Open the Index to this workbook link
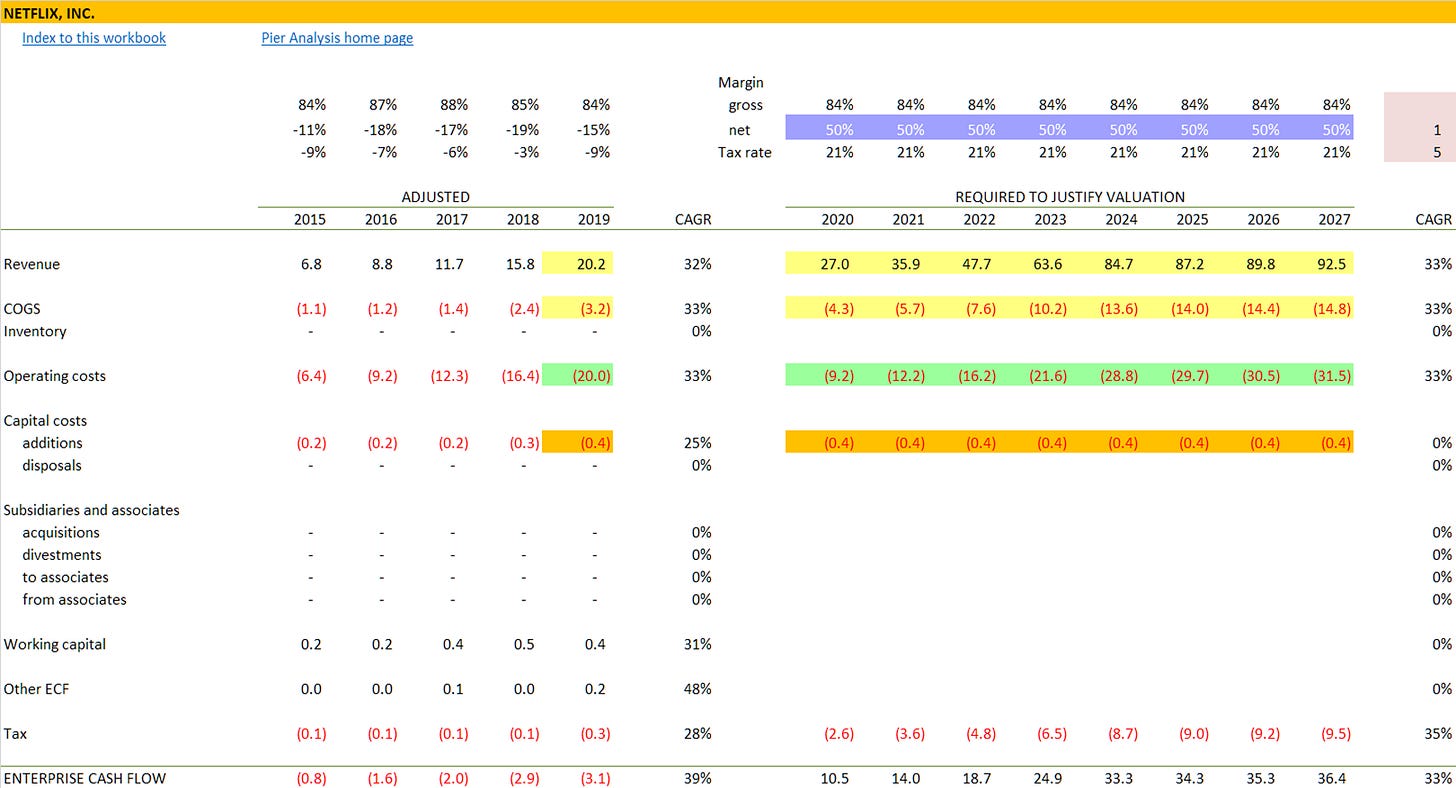Screen dimensions: 1456x788 click(x=94, y=38)
